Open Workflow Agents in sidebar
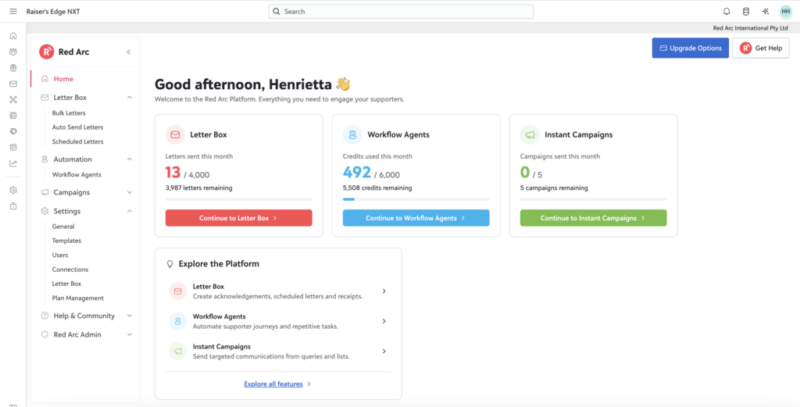Image resolution: width=800 pixels, height=407 pixels. point(77,174)
